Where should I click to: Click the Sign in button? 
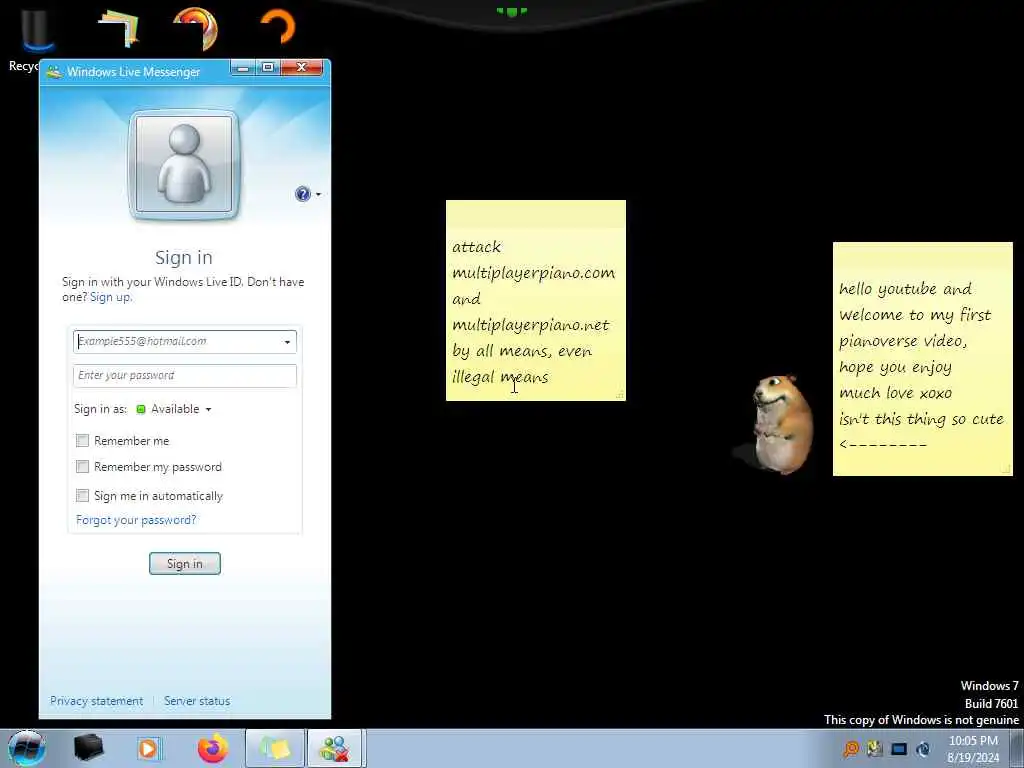185,564
